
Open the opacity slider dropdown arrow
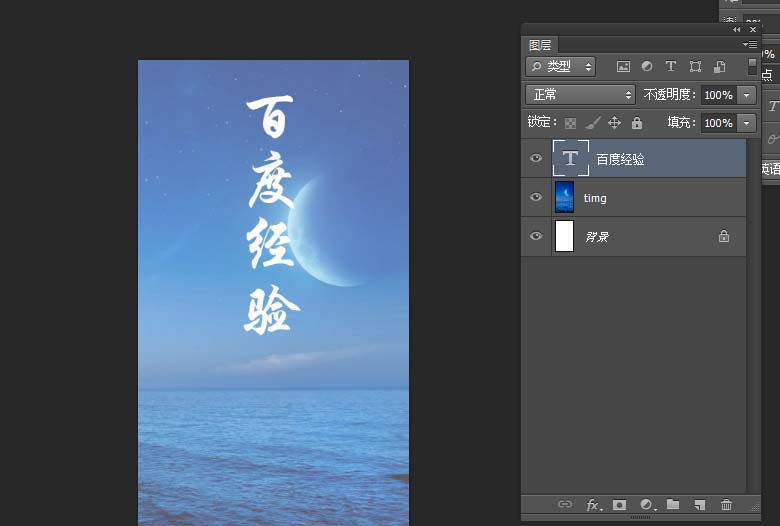tap(746, 95)
